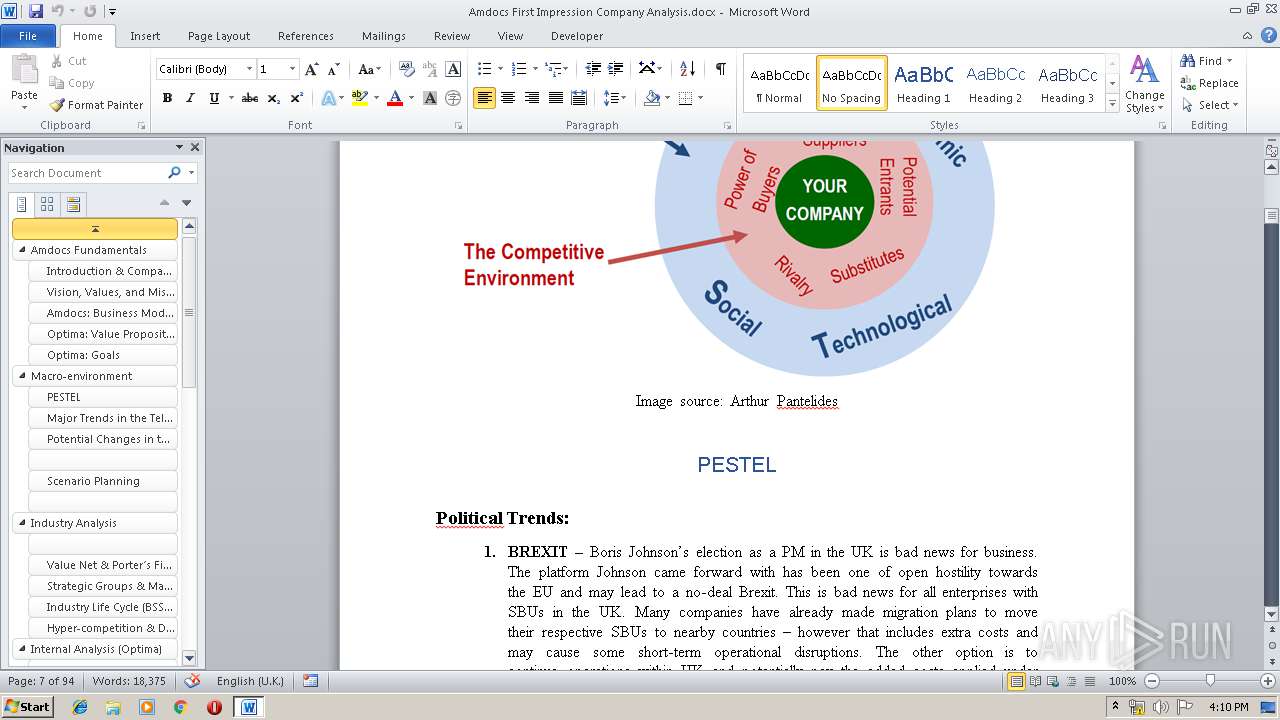Align text right
1280x720 pixels.
tap(532, 98)
